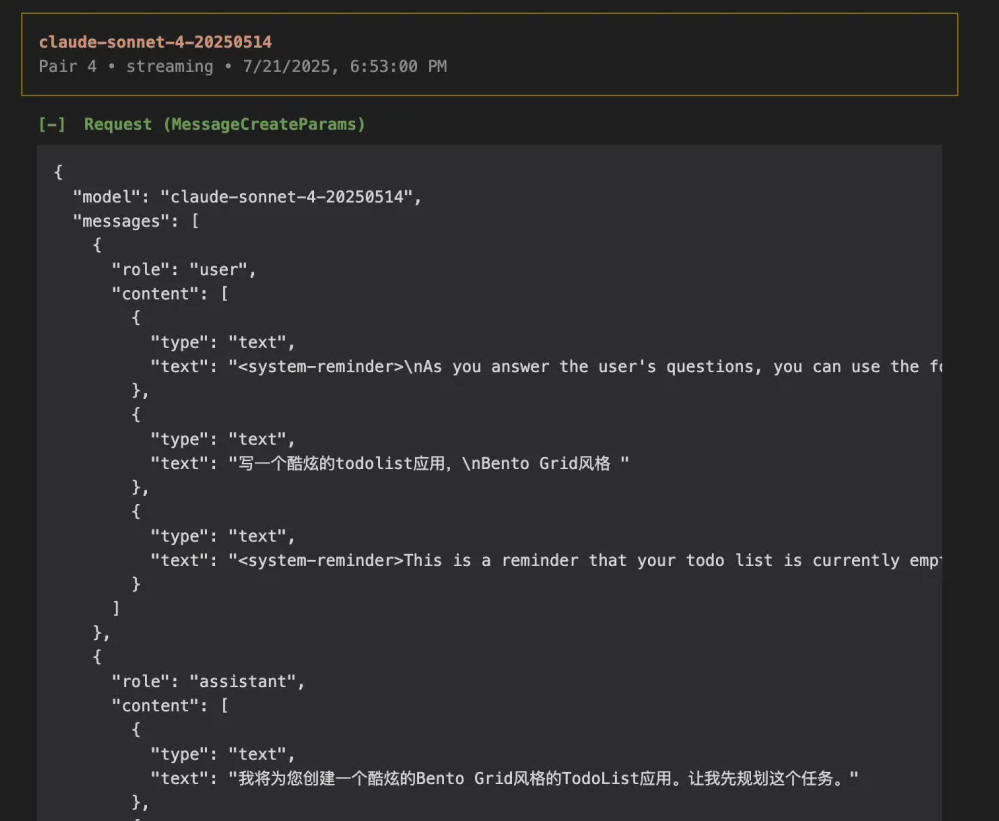This screenshot has width=999, height=821.
Task: Click the text line containing 'todolist应用'
Action: click(x=390, y=463)
